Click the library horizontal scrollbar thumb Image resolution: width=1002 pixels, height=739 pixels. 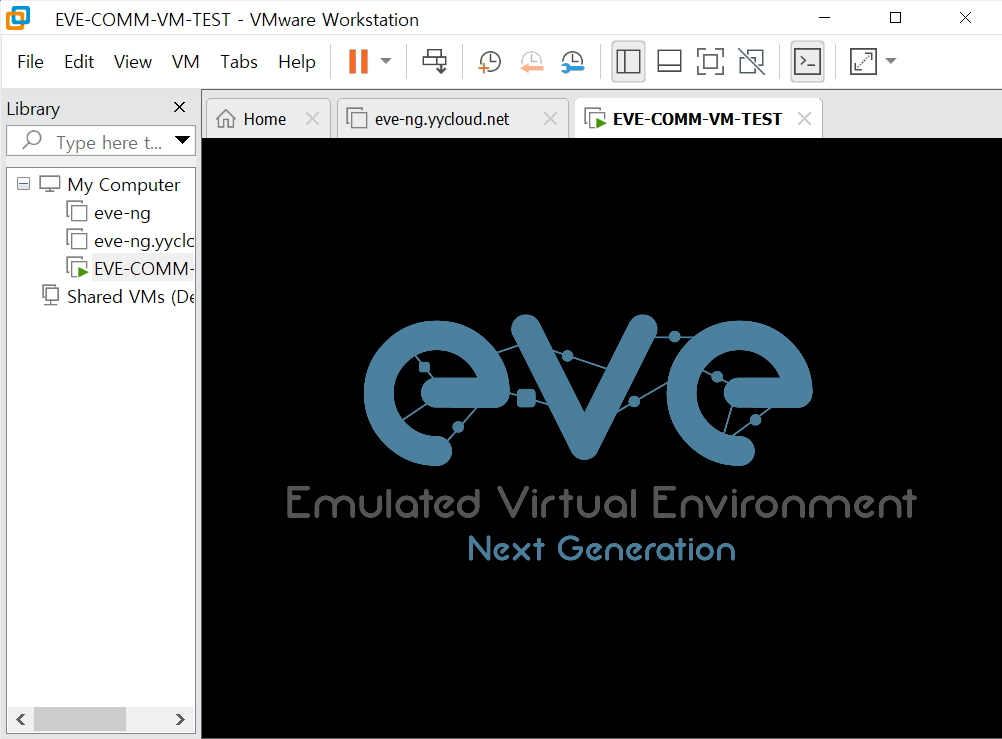(x=80, y=719)
